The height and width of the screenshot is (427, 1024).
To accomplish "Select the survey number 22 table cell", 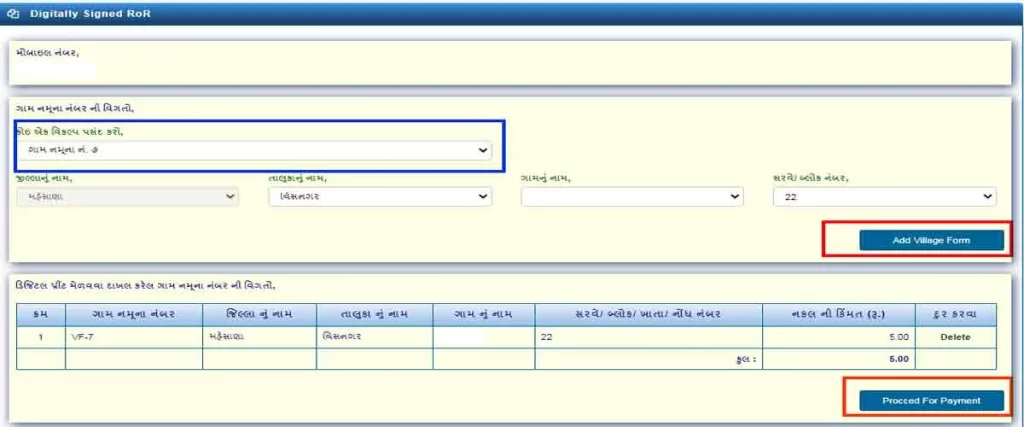I will 648,337.
